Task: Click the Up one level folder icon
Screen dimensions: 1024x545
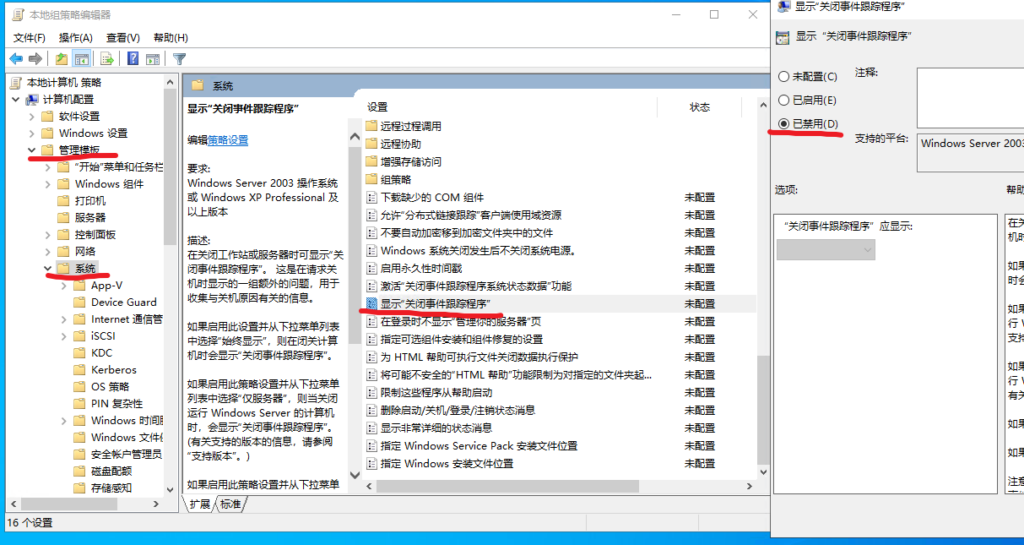Action: [x=62, y=59]
